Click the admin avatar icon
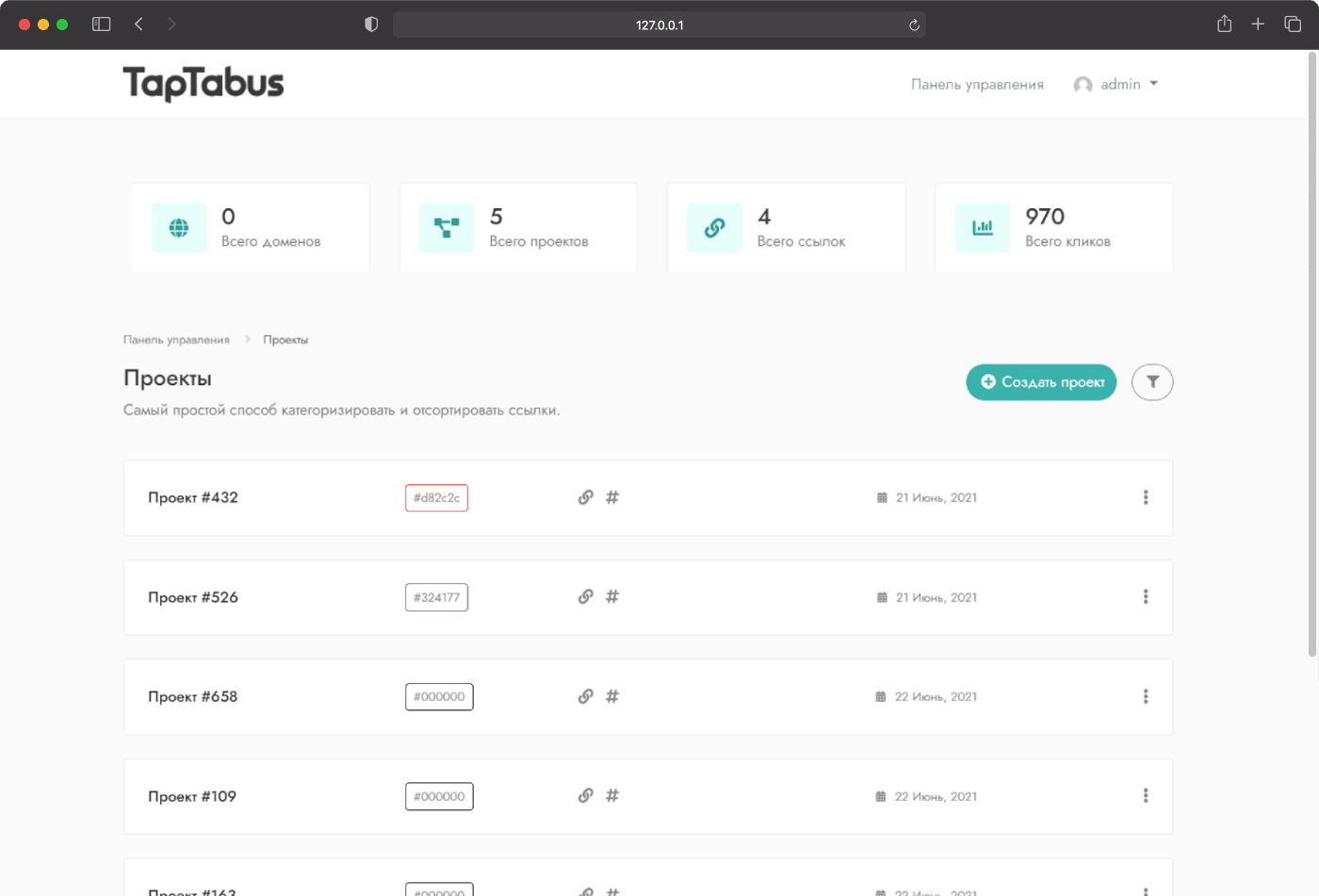Image resolution: width=1319 pixels, height=896 pixels. point(1083,85)
